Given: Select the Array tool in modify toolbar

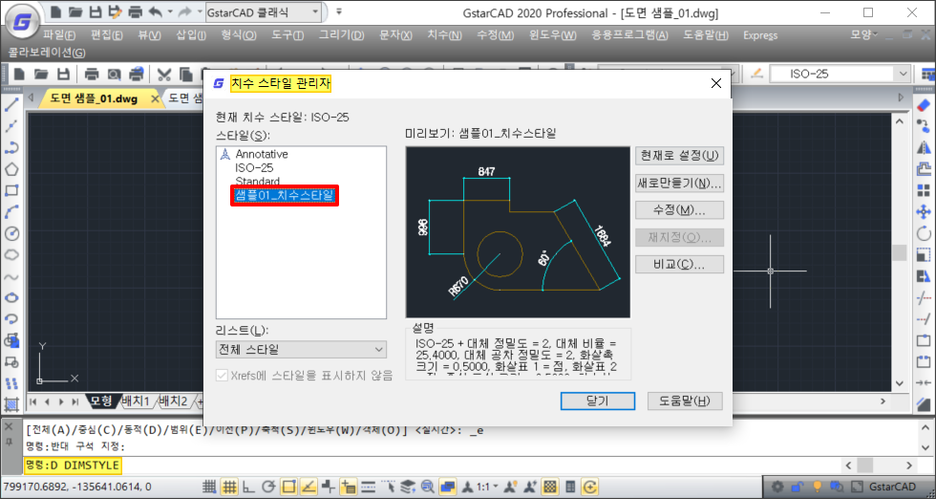Looking at the screenshot, I should [923, 191].
